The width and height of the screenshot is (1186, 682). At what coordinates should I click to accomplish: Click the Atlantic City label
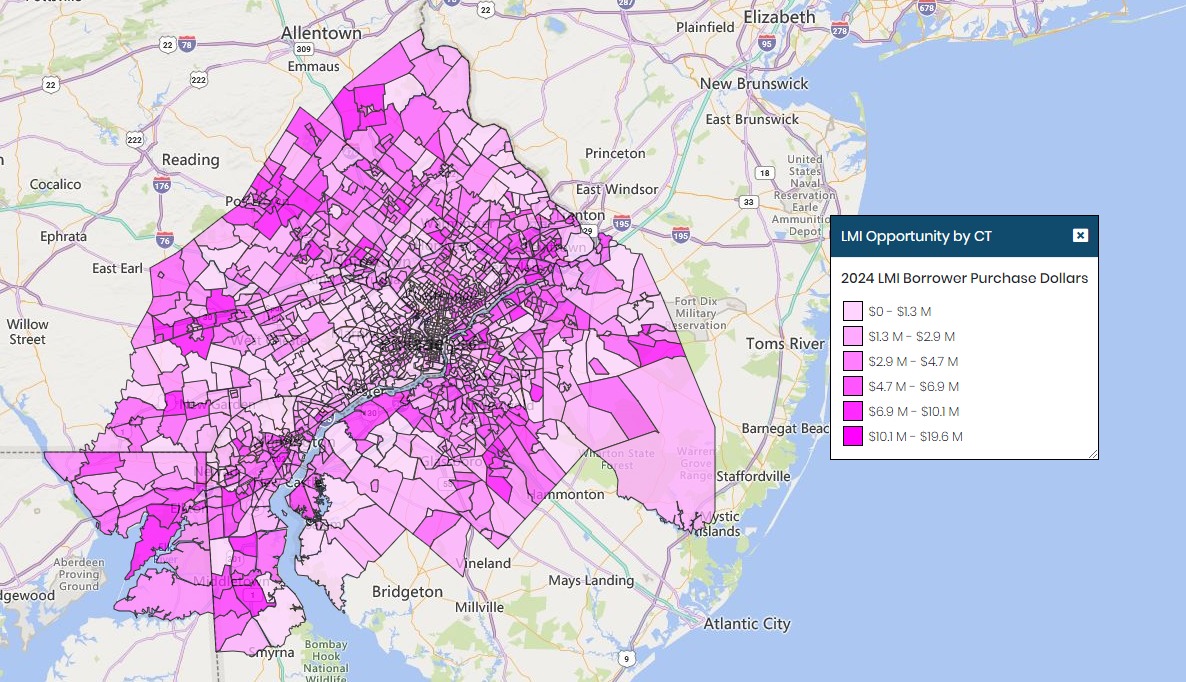747,624
